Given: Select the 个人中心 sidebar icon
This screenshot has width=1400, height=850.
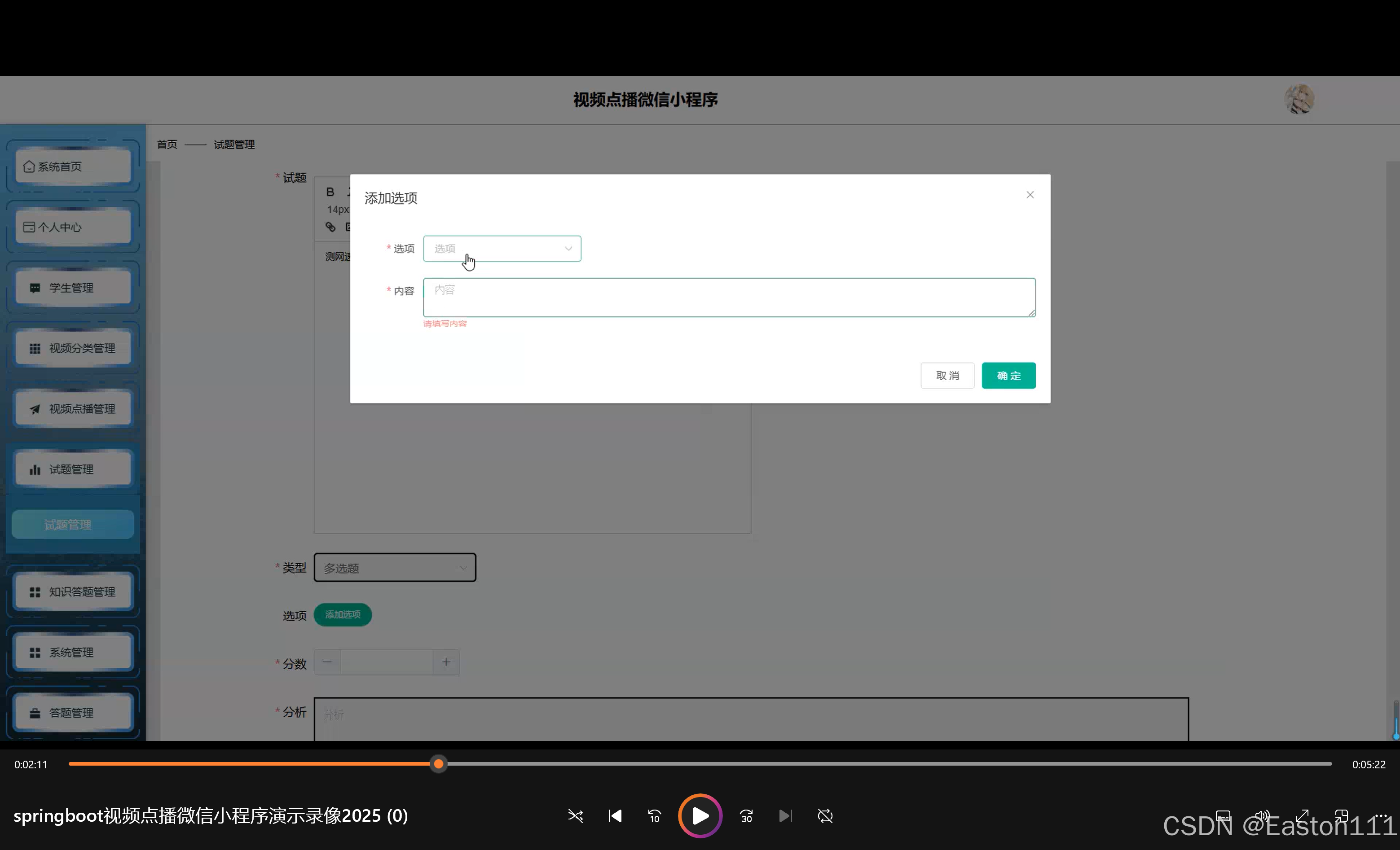Looking at the screenshot, I should (x=72, y=227).
